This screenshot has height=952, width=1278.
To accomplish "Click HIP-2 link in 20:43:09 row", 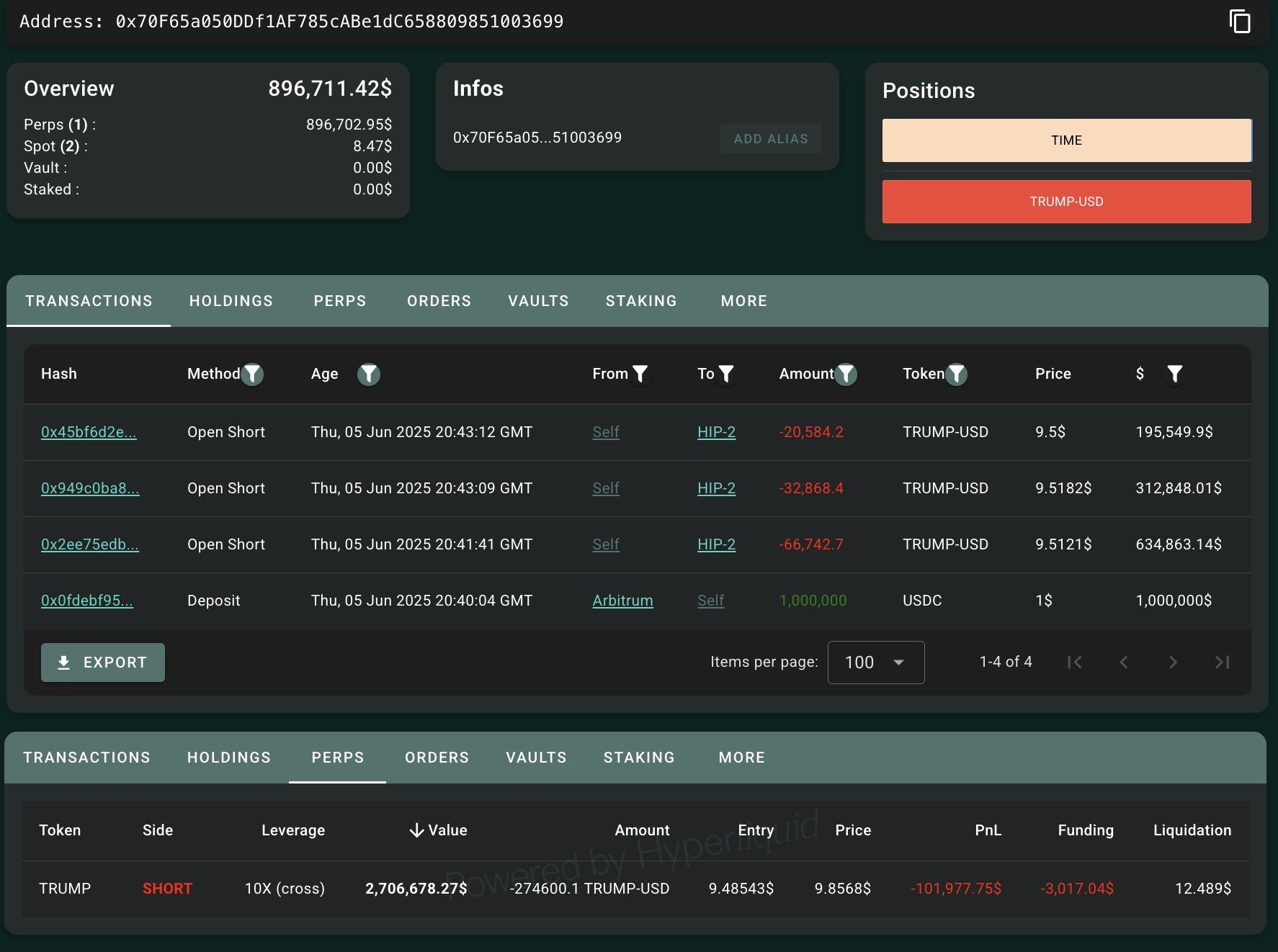I will point(716,488).
